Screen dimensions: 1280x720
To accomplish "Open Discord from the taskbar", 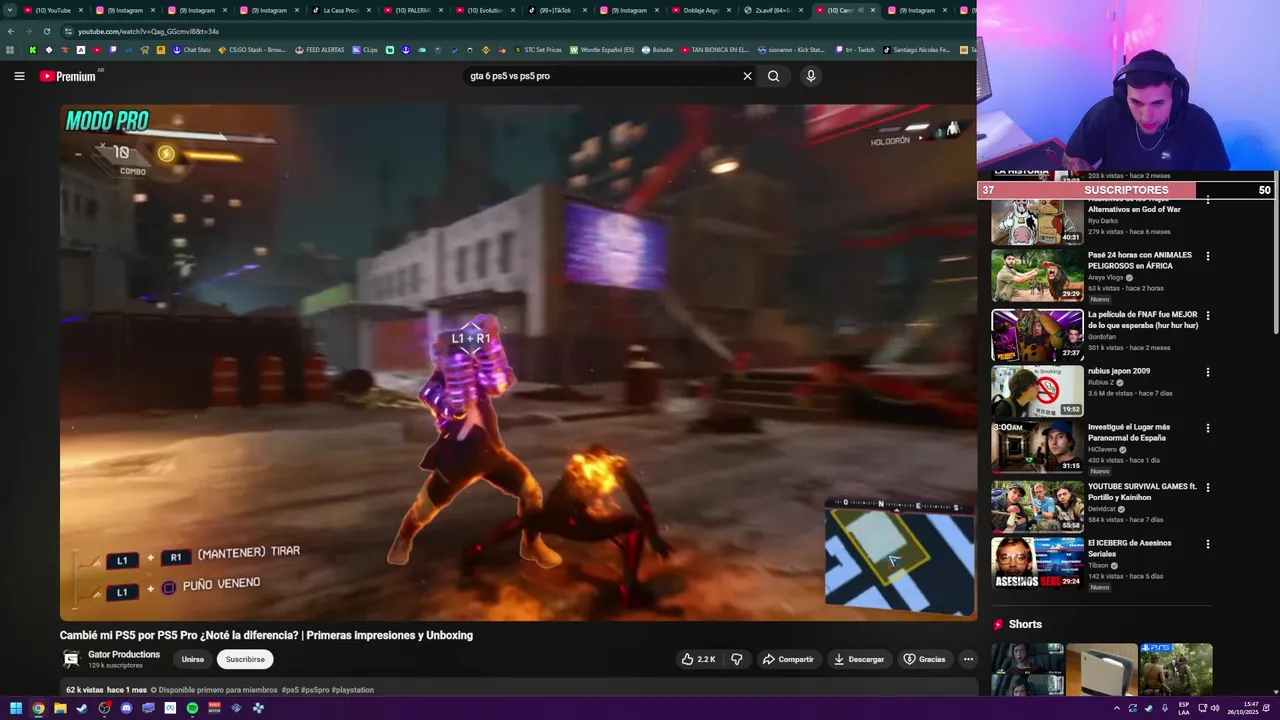I will (126, 708).
